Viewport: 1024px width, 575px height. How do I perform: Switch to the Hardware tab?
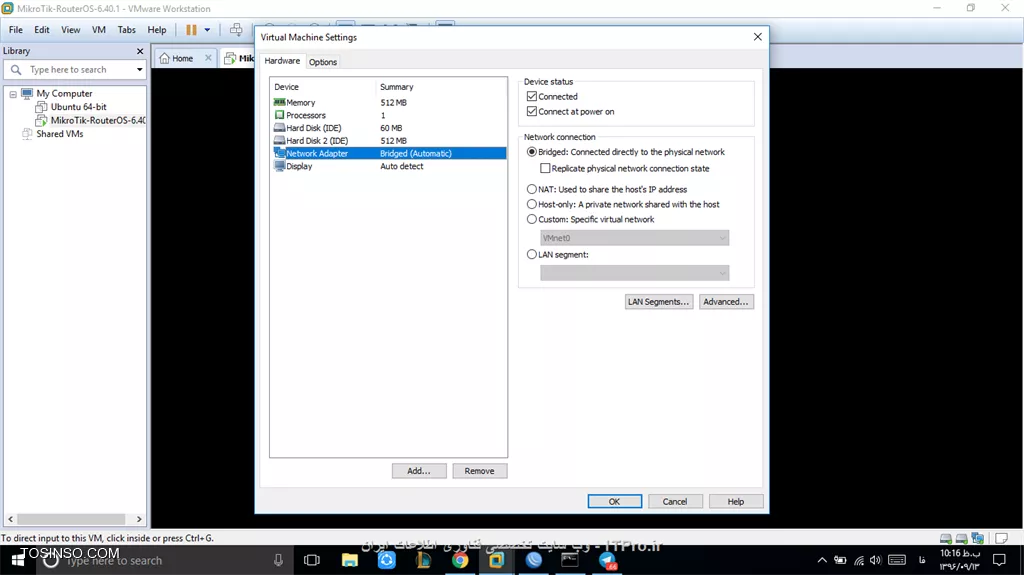coord(282,61)
